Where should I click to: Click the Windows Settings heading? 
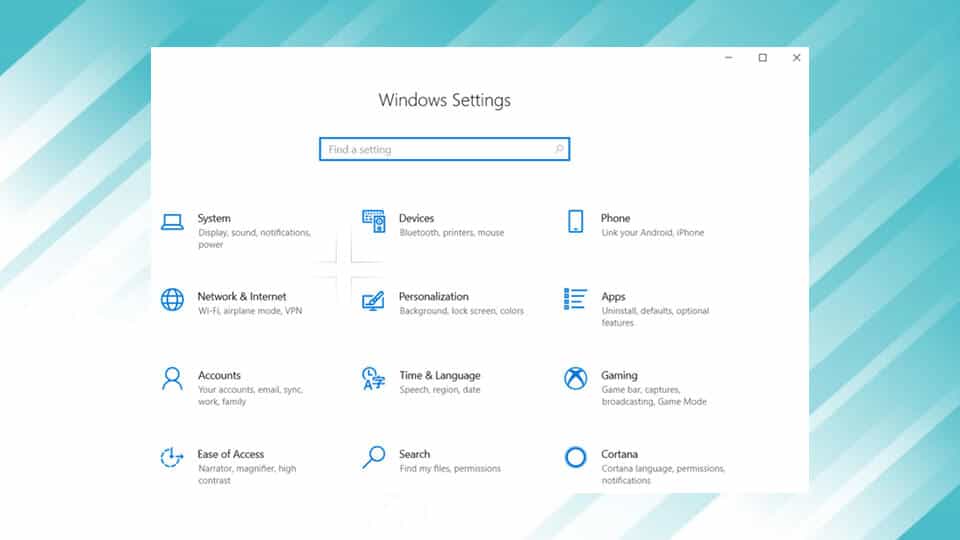click(x=444, y=100)
